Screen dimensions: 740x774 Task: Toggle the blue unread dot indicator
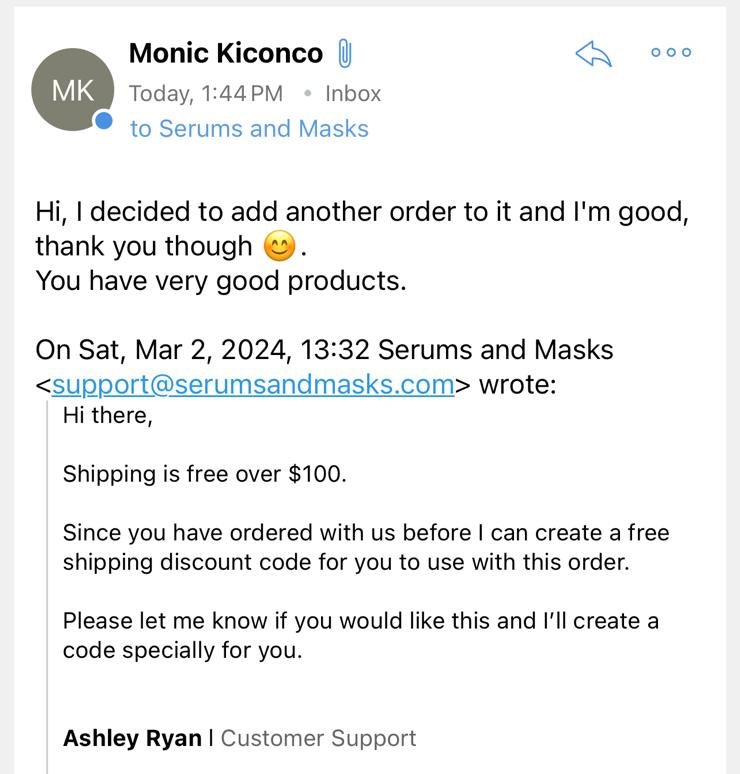[104, 120]
